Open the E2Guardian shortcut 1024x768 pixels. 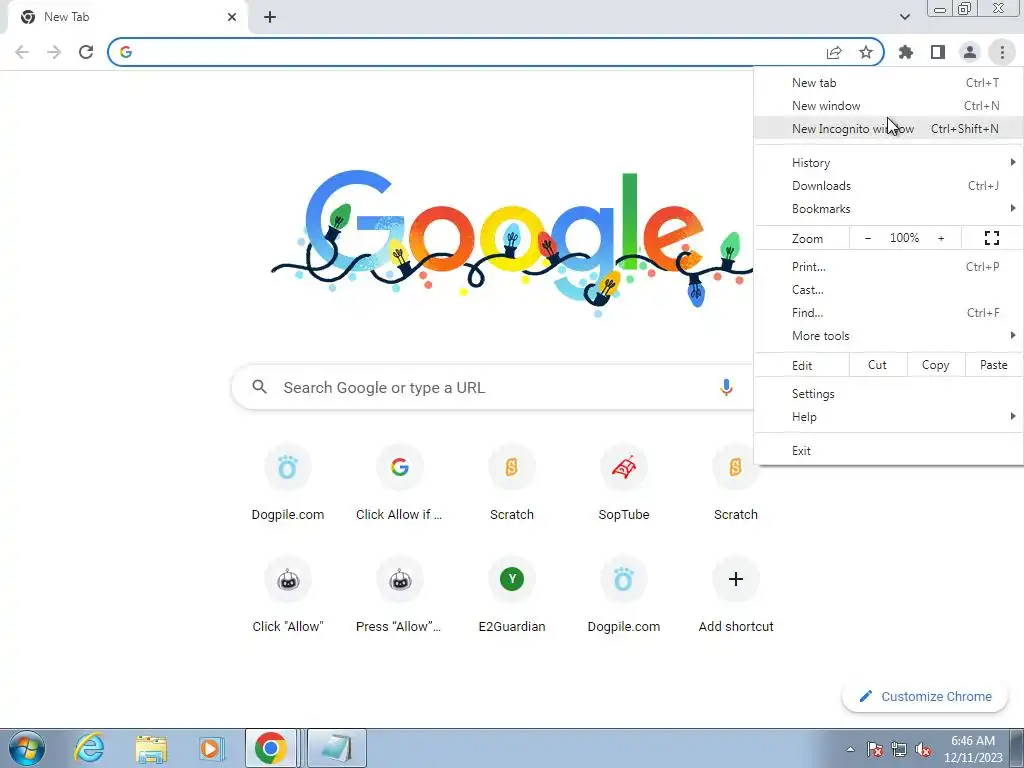(512, 595)
